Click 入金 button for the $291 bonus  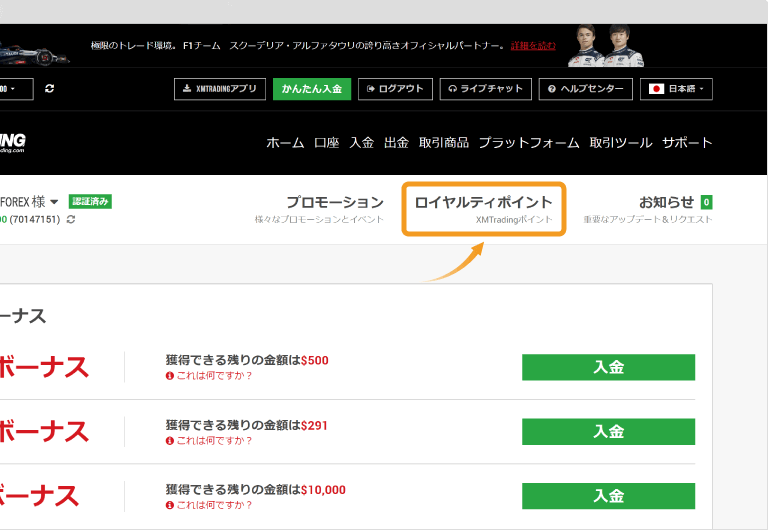tap(608, 432)
